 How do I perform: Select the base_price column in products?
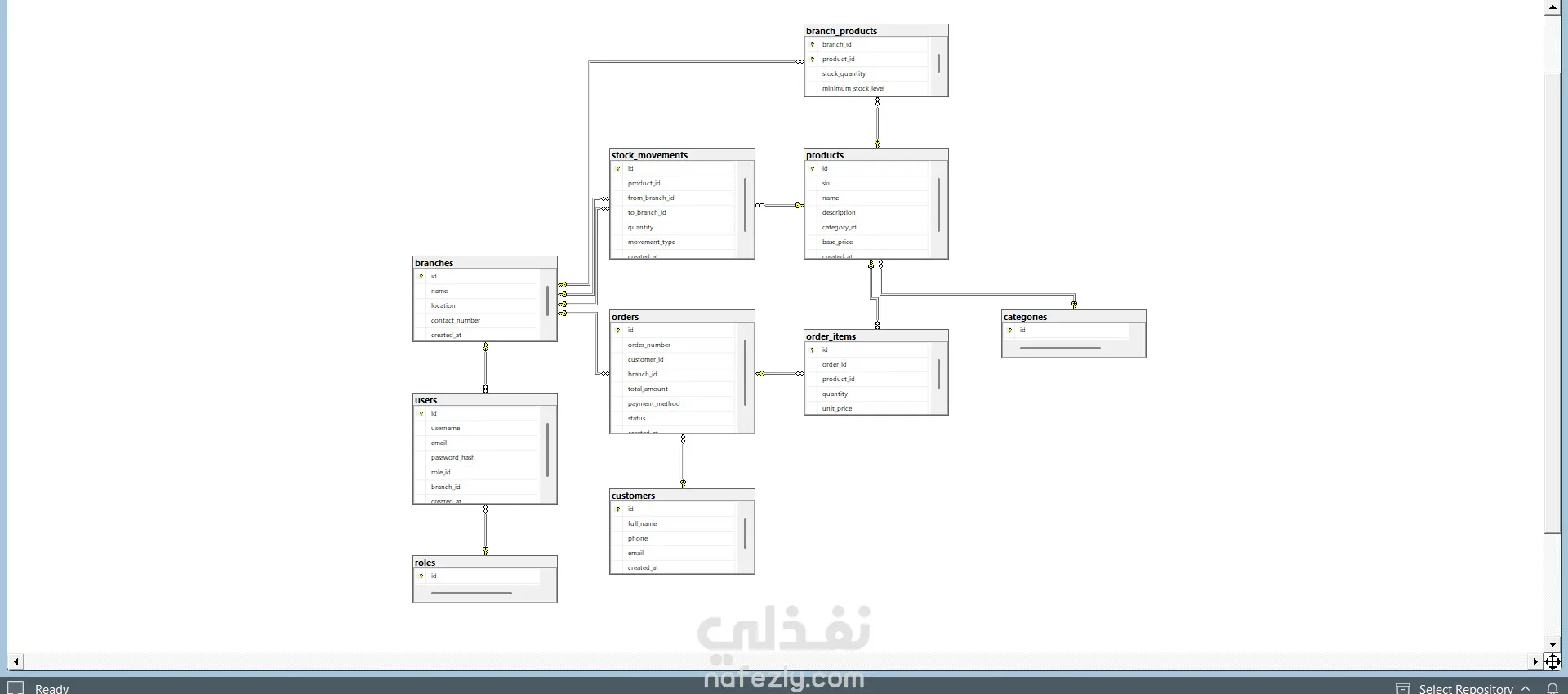867,242
